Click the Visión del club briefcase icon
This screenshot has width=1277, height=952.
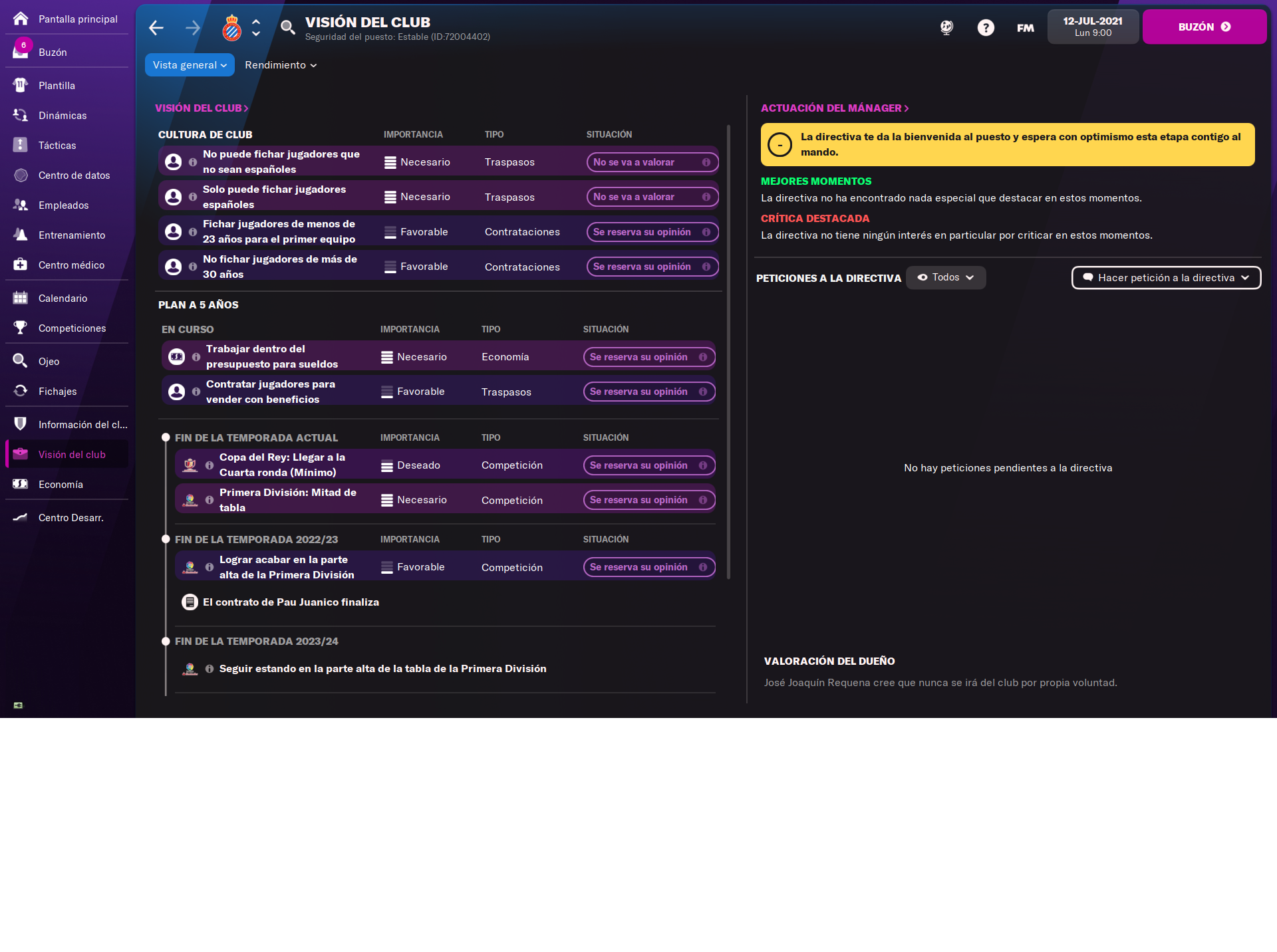coord(21,454)
